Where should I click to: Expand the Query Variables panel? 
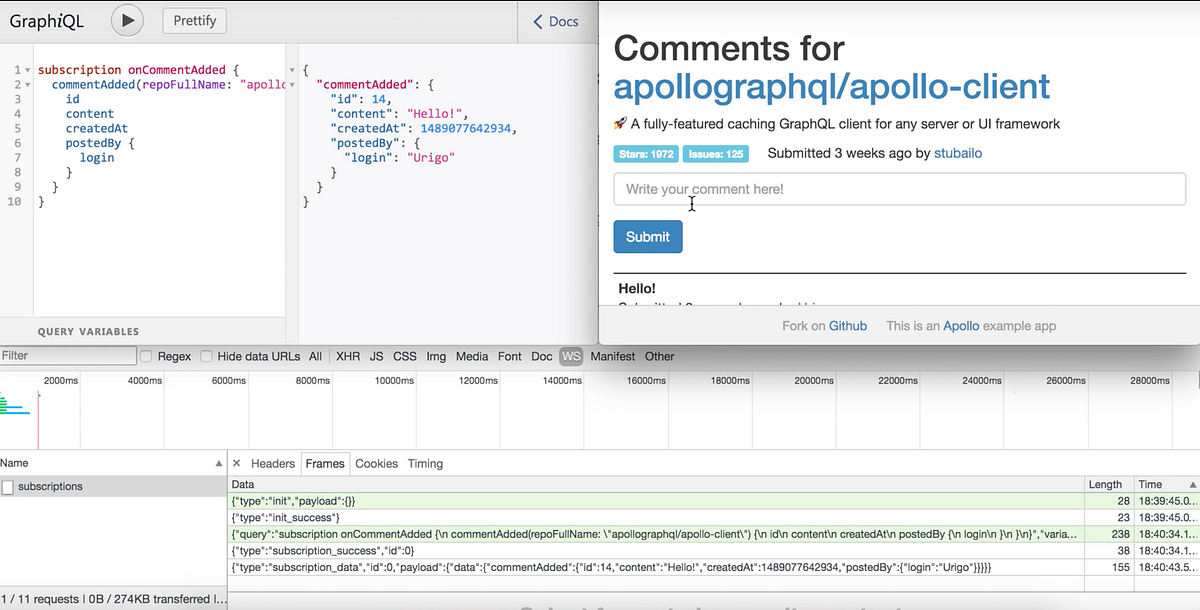click(89, 331)
